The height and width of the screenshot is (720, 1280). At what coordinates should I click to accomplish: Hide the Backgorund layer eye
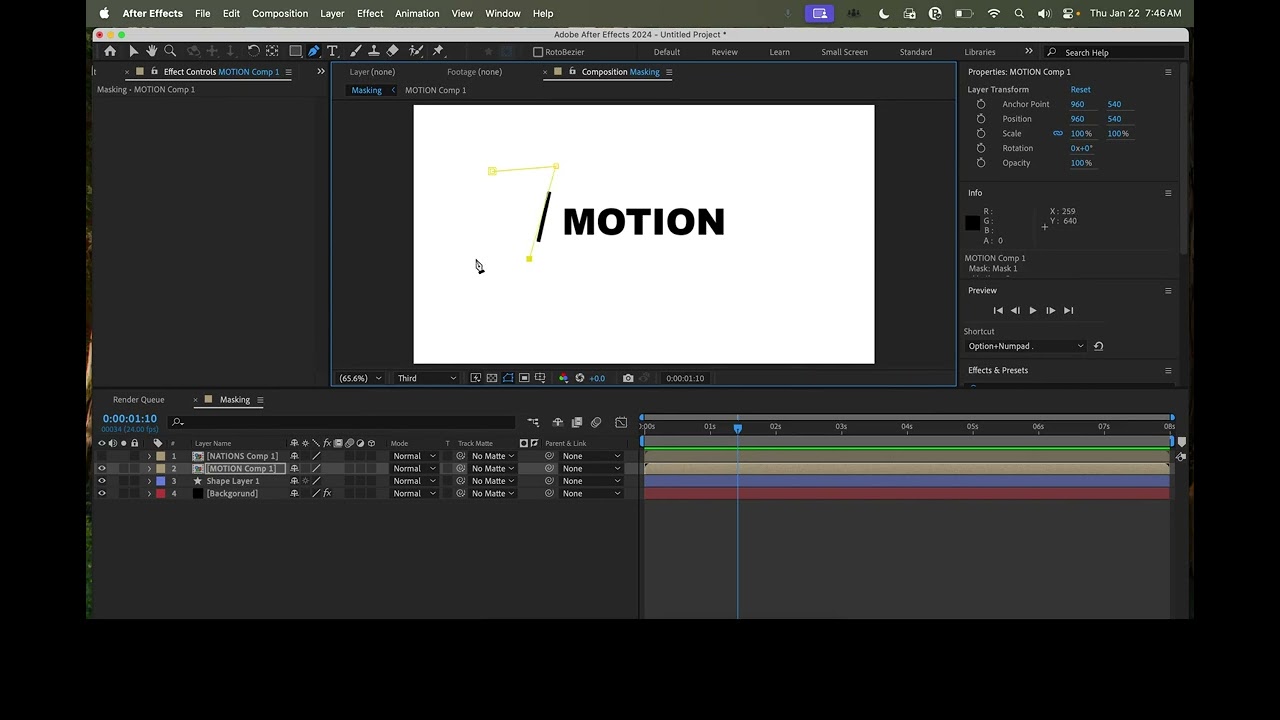tap(101, 493)
